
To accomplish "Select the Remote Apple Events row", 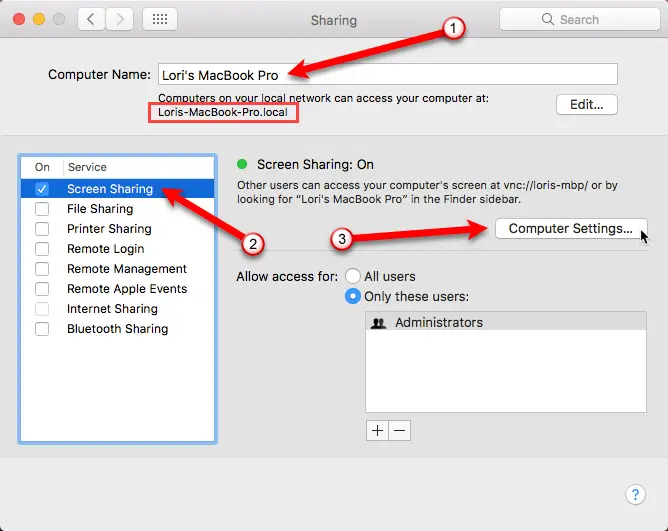I will pos(118,289).
